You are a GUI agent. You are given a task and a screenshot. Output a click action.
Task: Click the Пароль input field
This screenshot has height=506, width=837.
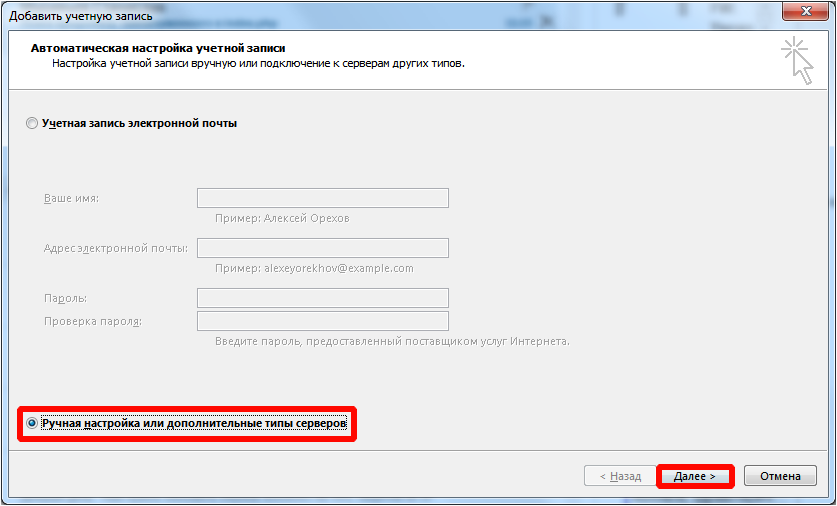322,298
